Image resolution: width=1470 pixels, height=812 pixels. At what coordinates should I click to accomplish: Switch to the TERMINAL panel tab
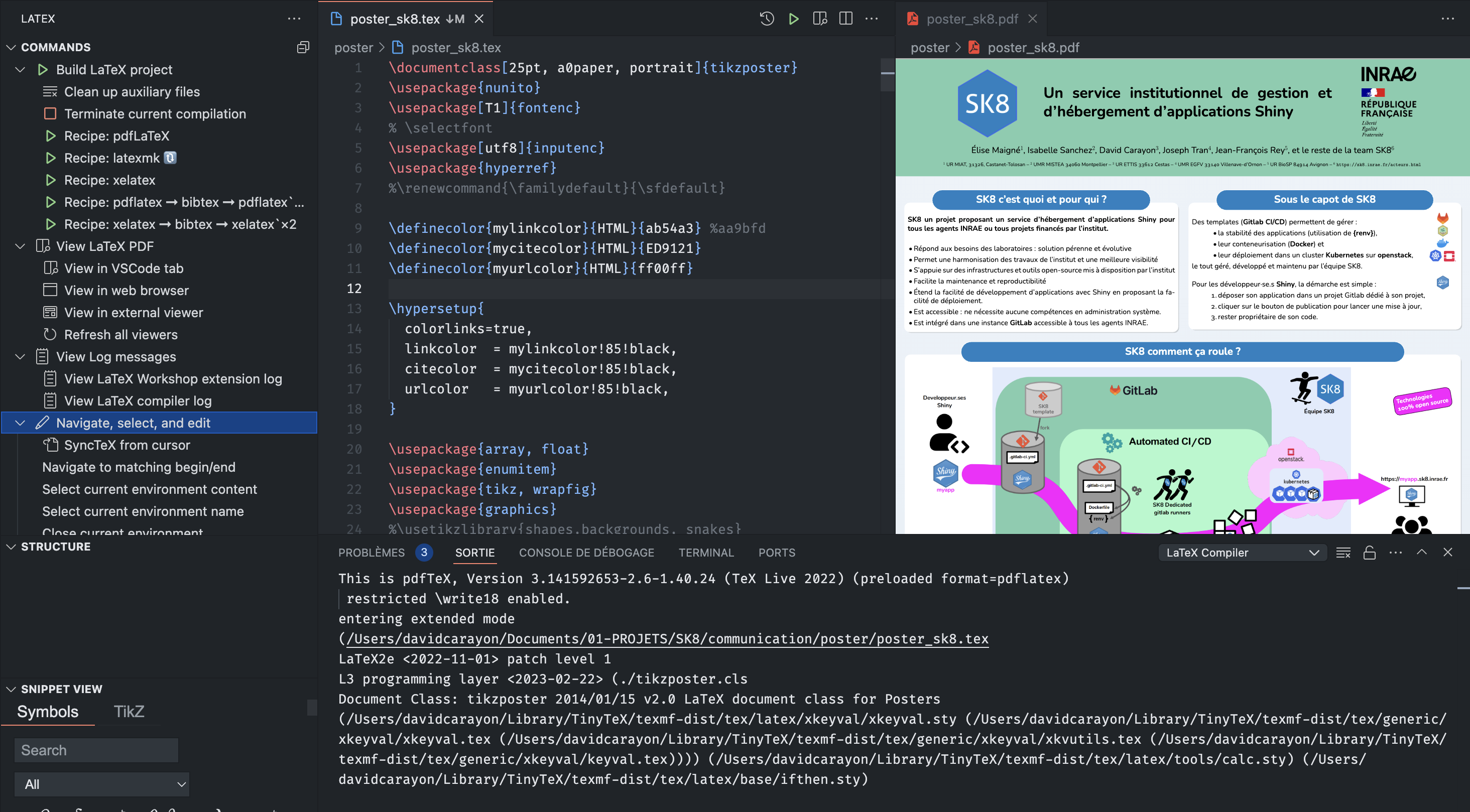click(x=706, y=553)
